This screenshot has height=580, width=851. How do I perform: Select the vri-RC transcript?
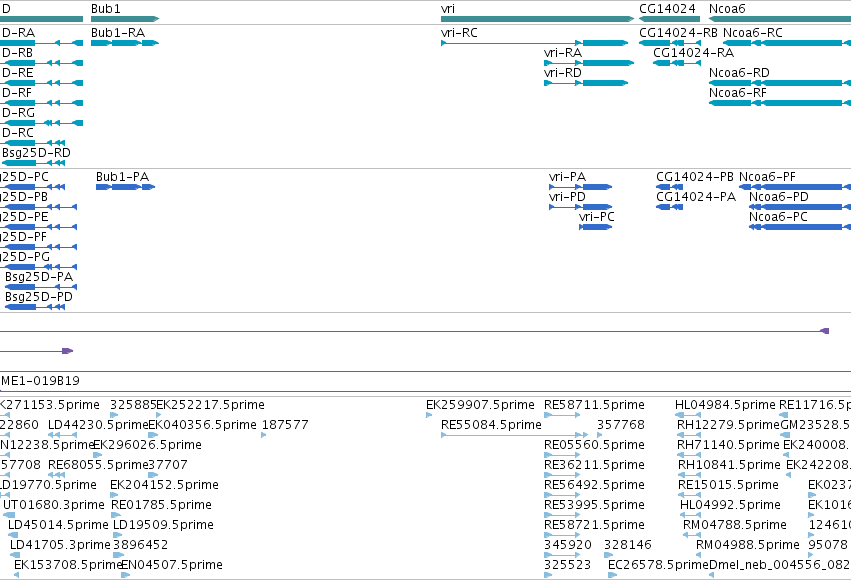535,43
